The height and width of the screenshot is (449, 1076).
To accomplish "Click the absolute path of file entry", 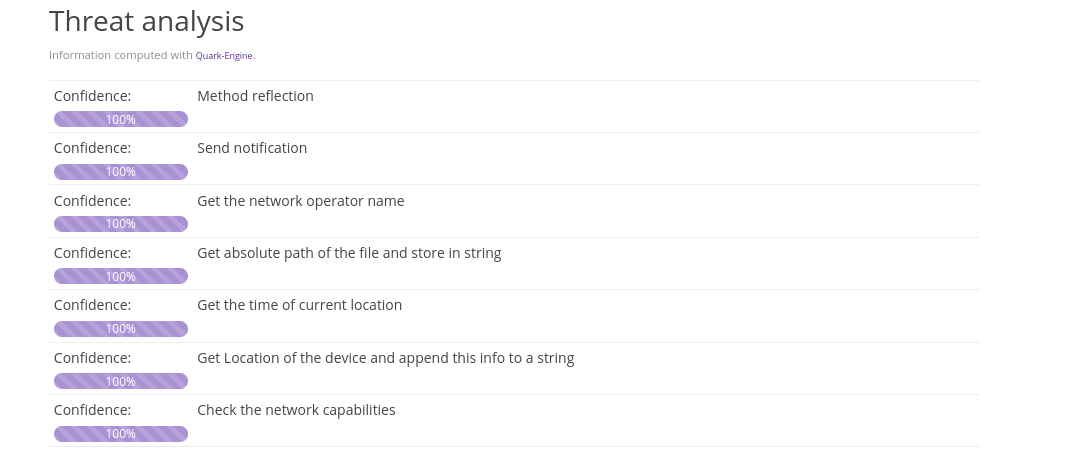I will [x=349, y=253].
